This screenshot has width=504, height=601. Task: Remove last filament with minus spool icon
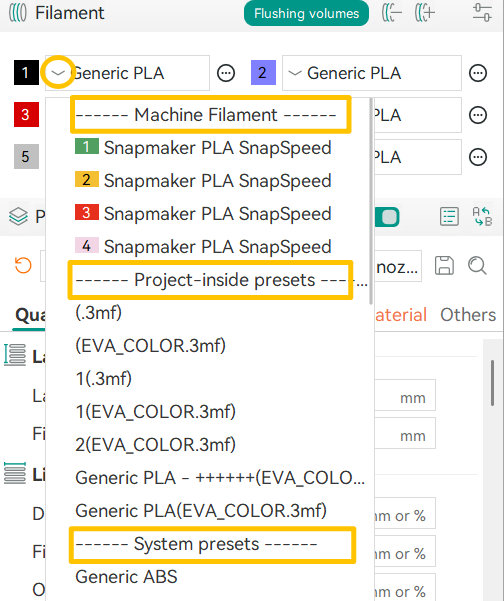(392, 13)
